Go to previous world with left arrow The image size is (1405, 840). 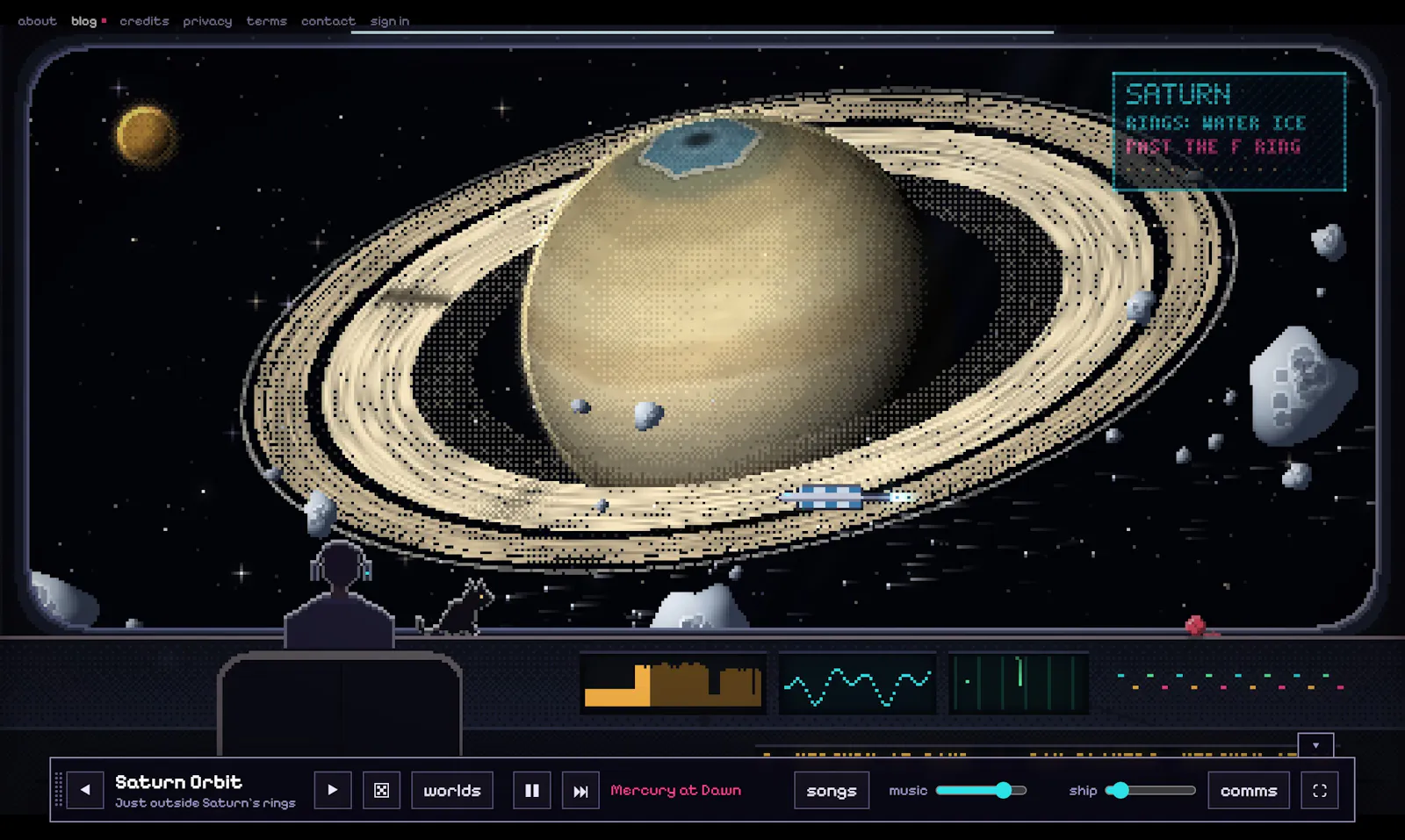click(x=85, y=790)
